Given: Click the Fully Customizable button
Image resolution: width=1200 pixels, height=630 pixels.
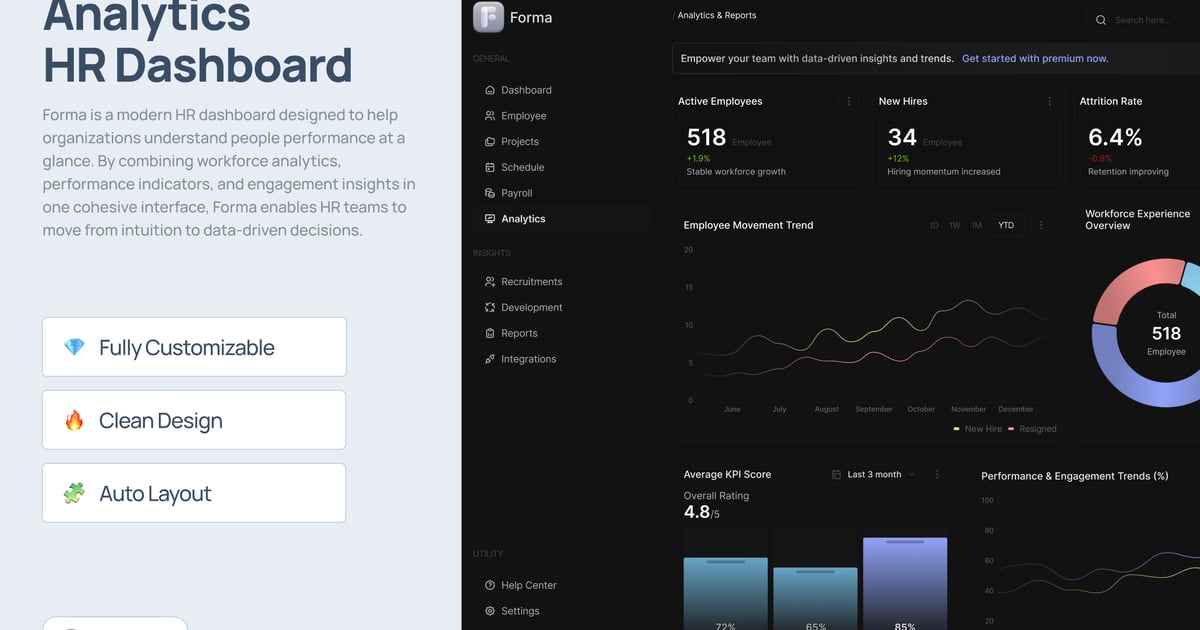Looking at the screenshot, I should point(194,347).
